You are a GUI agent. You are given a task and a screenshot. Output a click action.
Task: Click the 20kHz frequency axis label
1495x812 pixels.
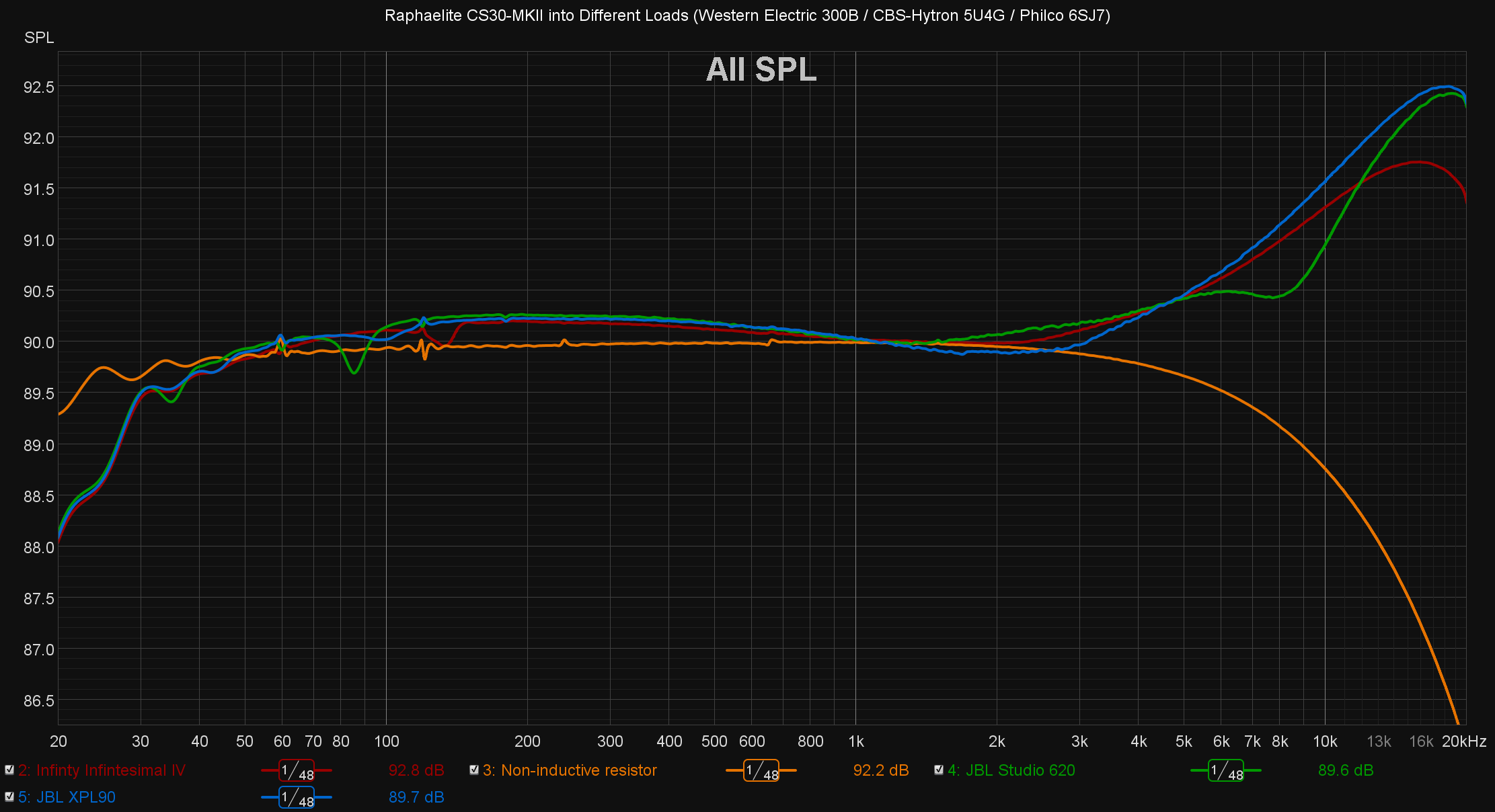[1464, 741]
